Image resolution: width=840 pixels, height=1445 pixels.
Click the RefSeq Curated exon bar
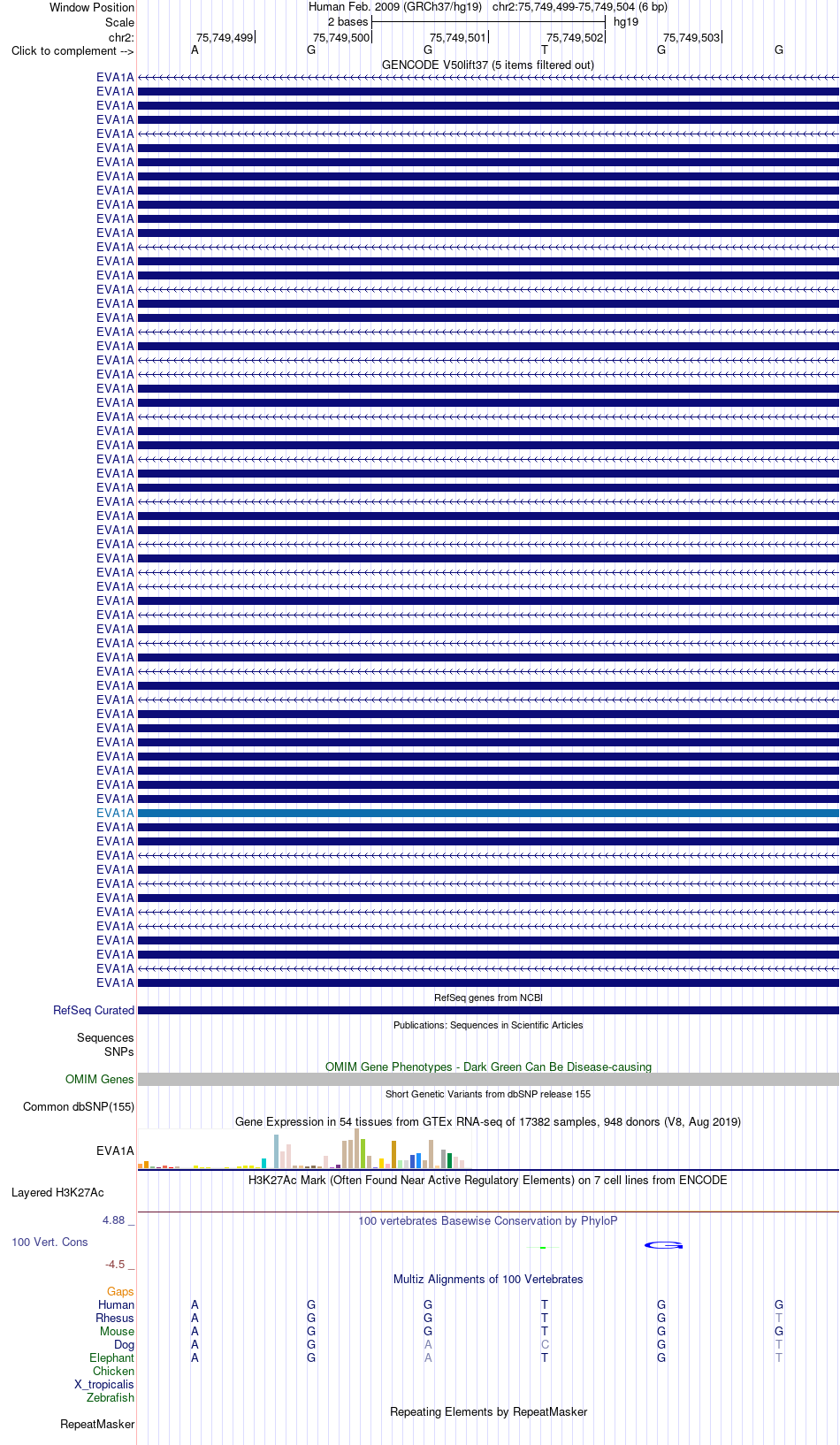(488, 1010)
